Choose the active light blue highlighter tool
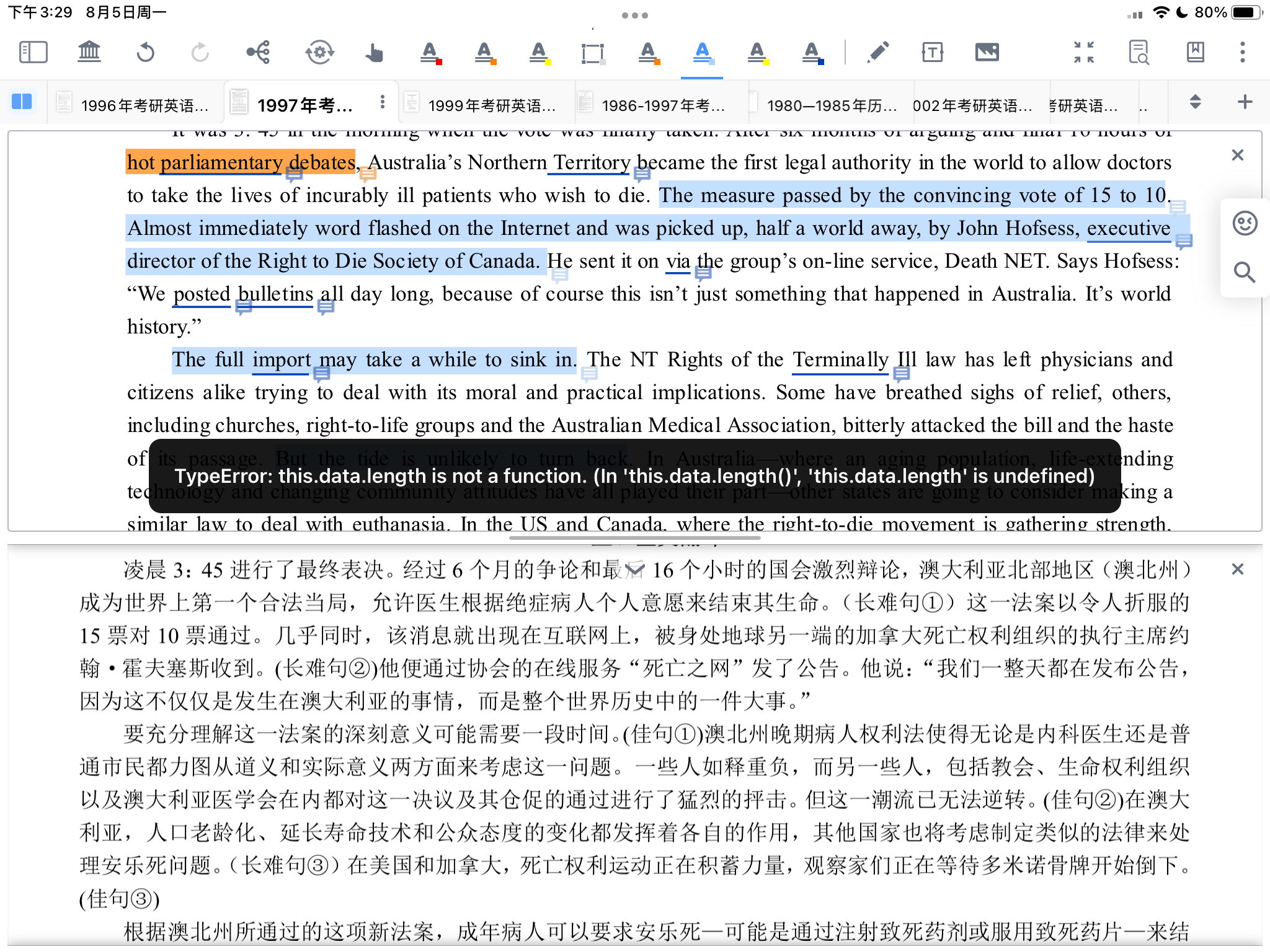Viewport: 1270px width, 952px height. click(702, 53)
